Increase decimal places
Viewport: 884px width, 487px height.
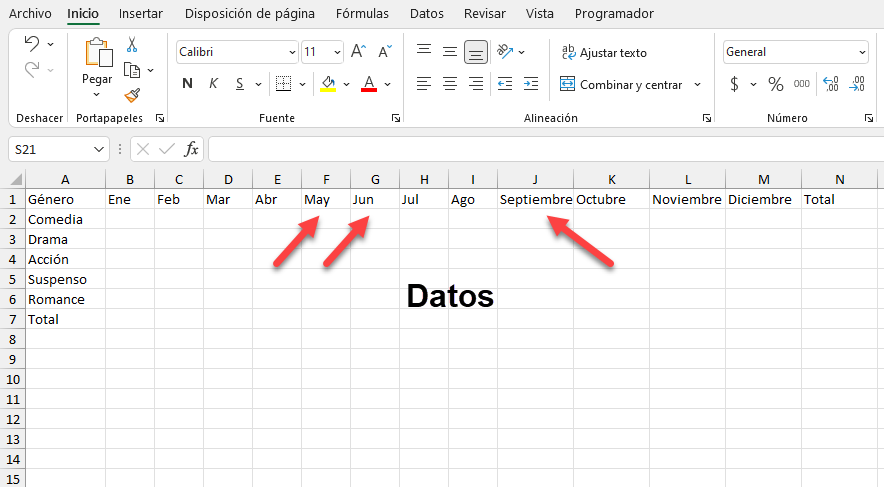(831, 84)
